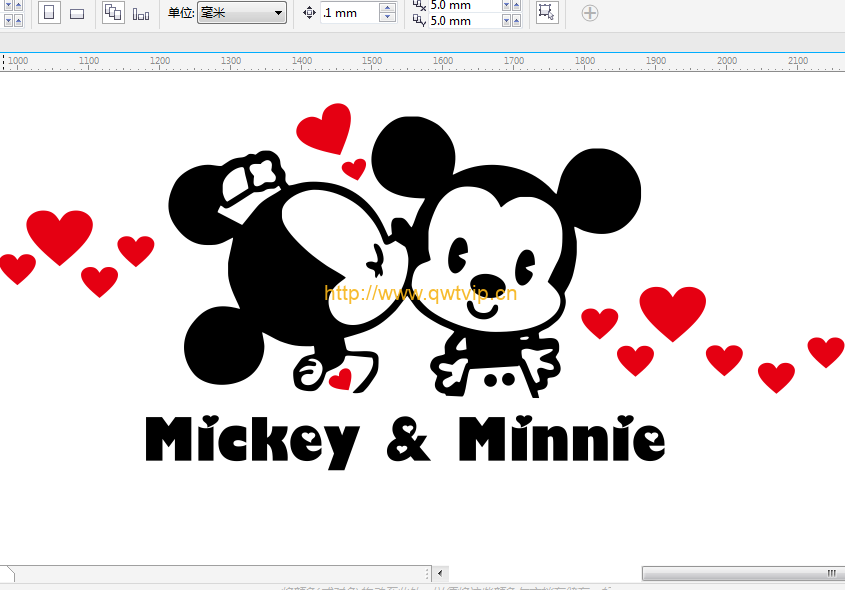Viewport: 845px width, 590px height.
Task: Select the landscape page orientation icon
Action: 77,13
